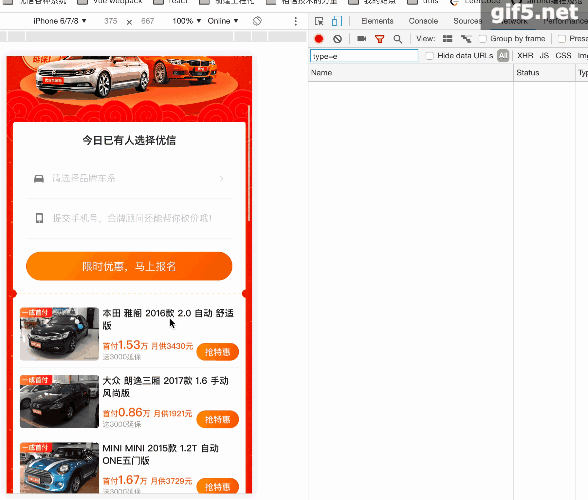Switch to the Console tab
Screen dimensions: 588x500
423,21
